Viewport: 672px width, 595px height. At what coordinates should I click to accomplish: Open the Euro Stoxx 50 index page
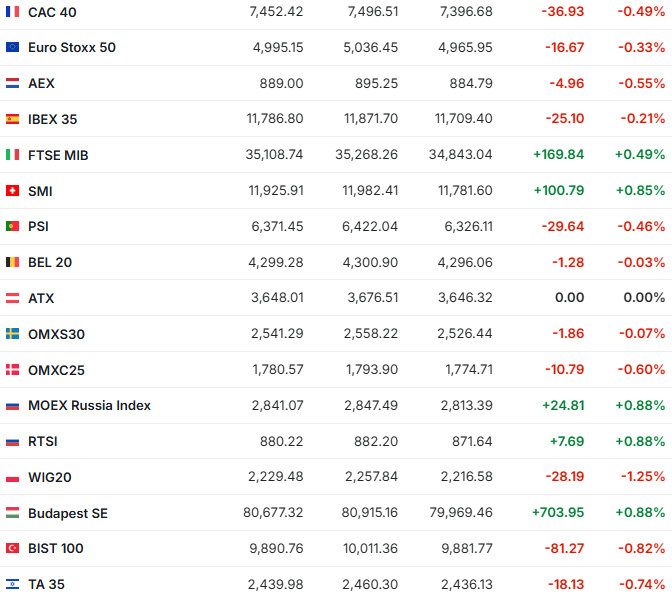tap(71, 48)
